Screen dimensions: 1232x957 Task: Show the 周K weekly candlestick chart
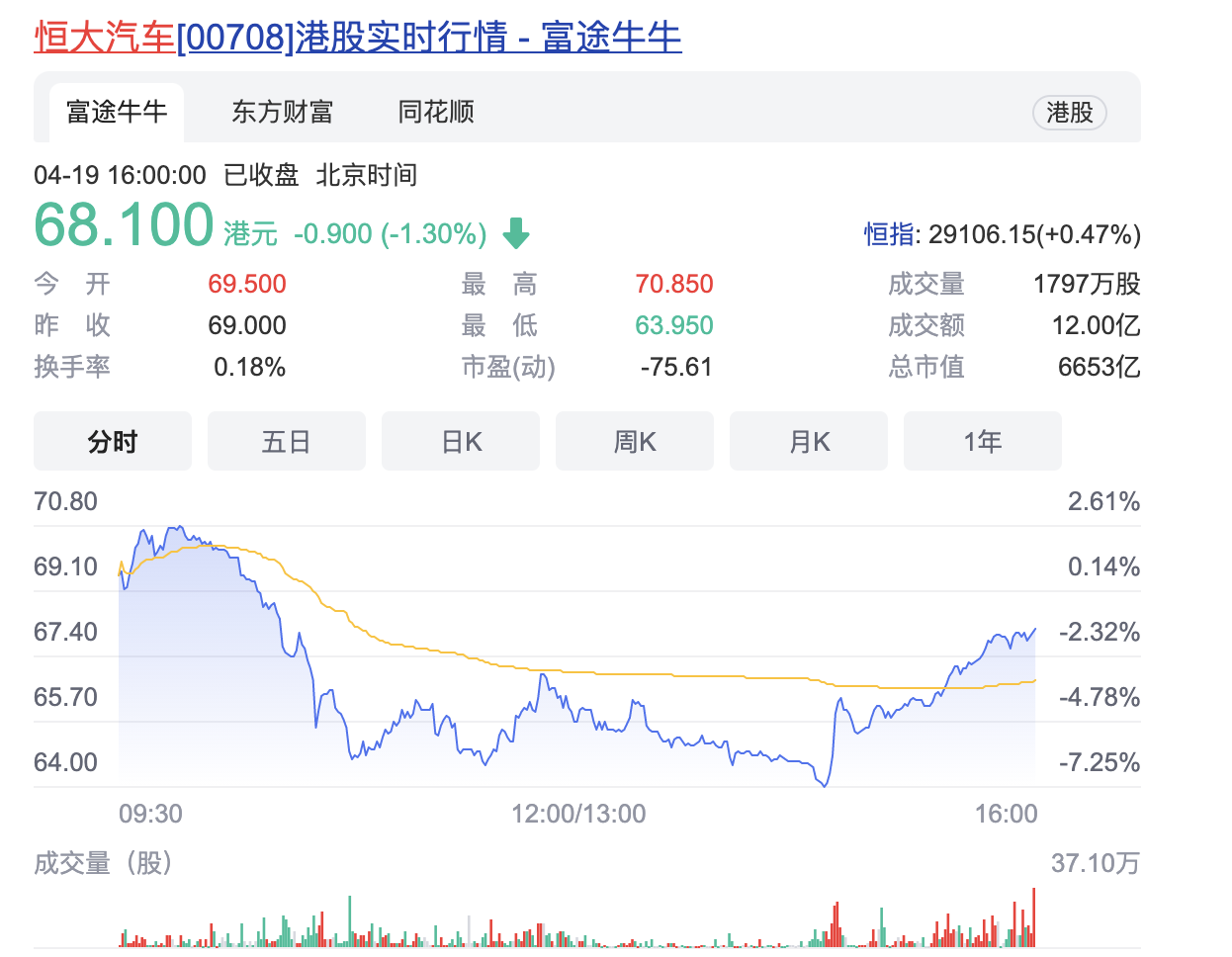(x=635, y=441)
